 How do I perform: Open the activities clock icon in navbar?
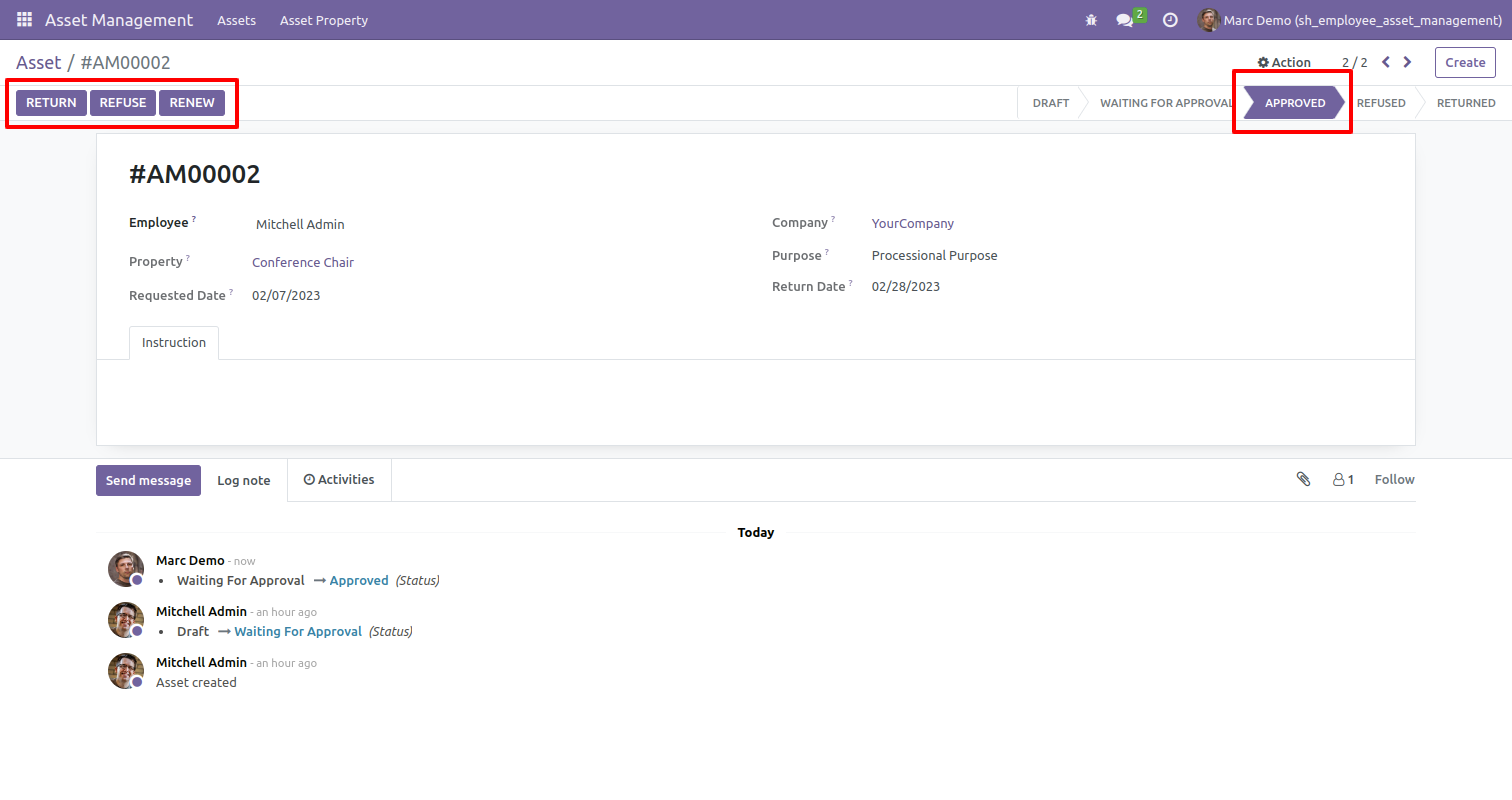1170,20
